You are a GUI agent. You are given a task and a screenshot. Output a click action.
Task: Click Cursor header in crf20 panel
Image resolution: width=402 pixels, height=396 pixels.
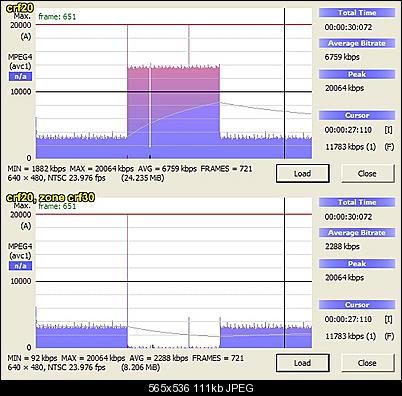point(357,115)
